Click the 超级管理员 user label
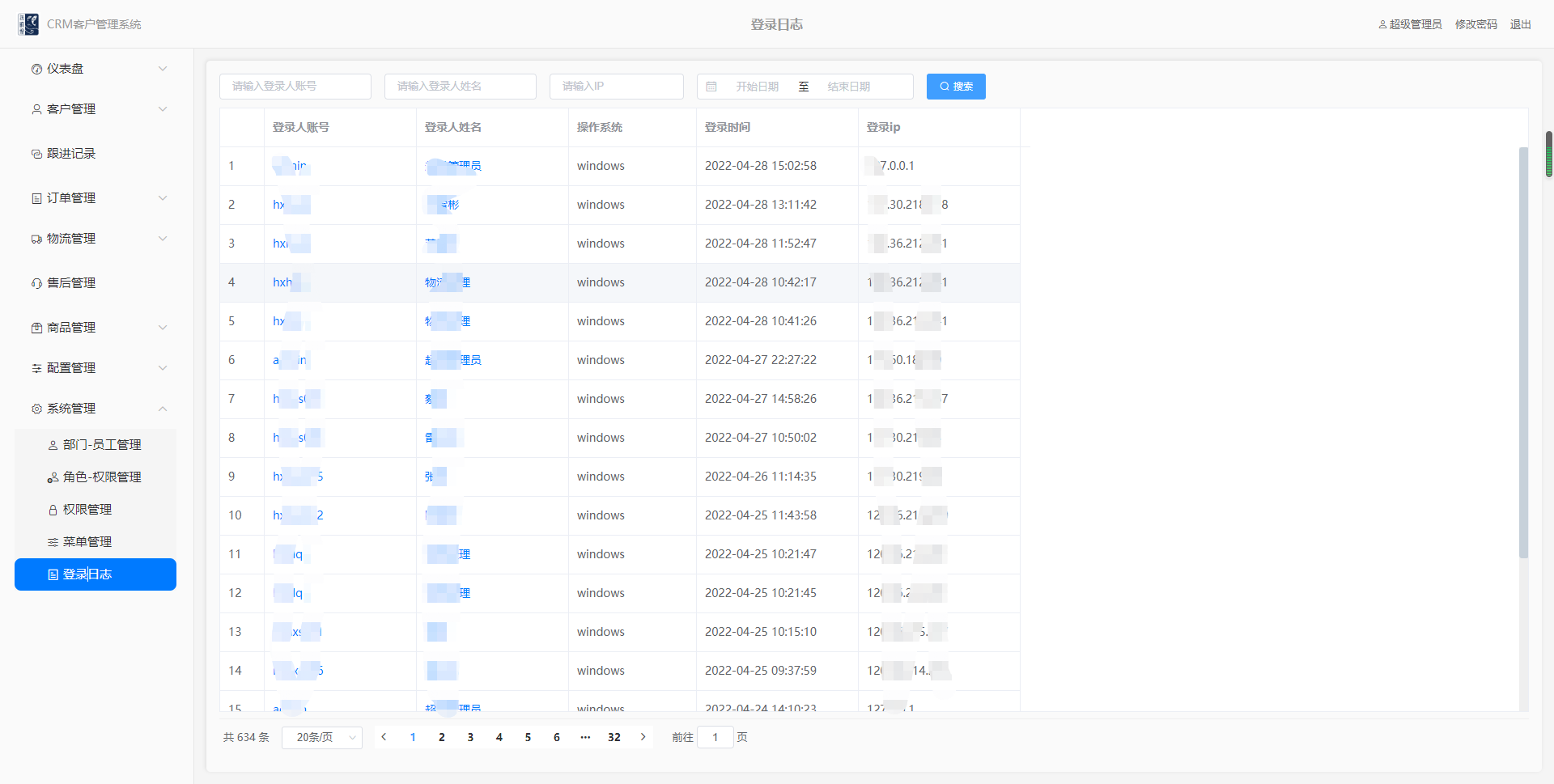1554x784 pixels. point(1416,24)
